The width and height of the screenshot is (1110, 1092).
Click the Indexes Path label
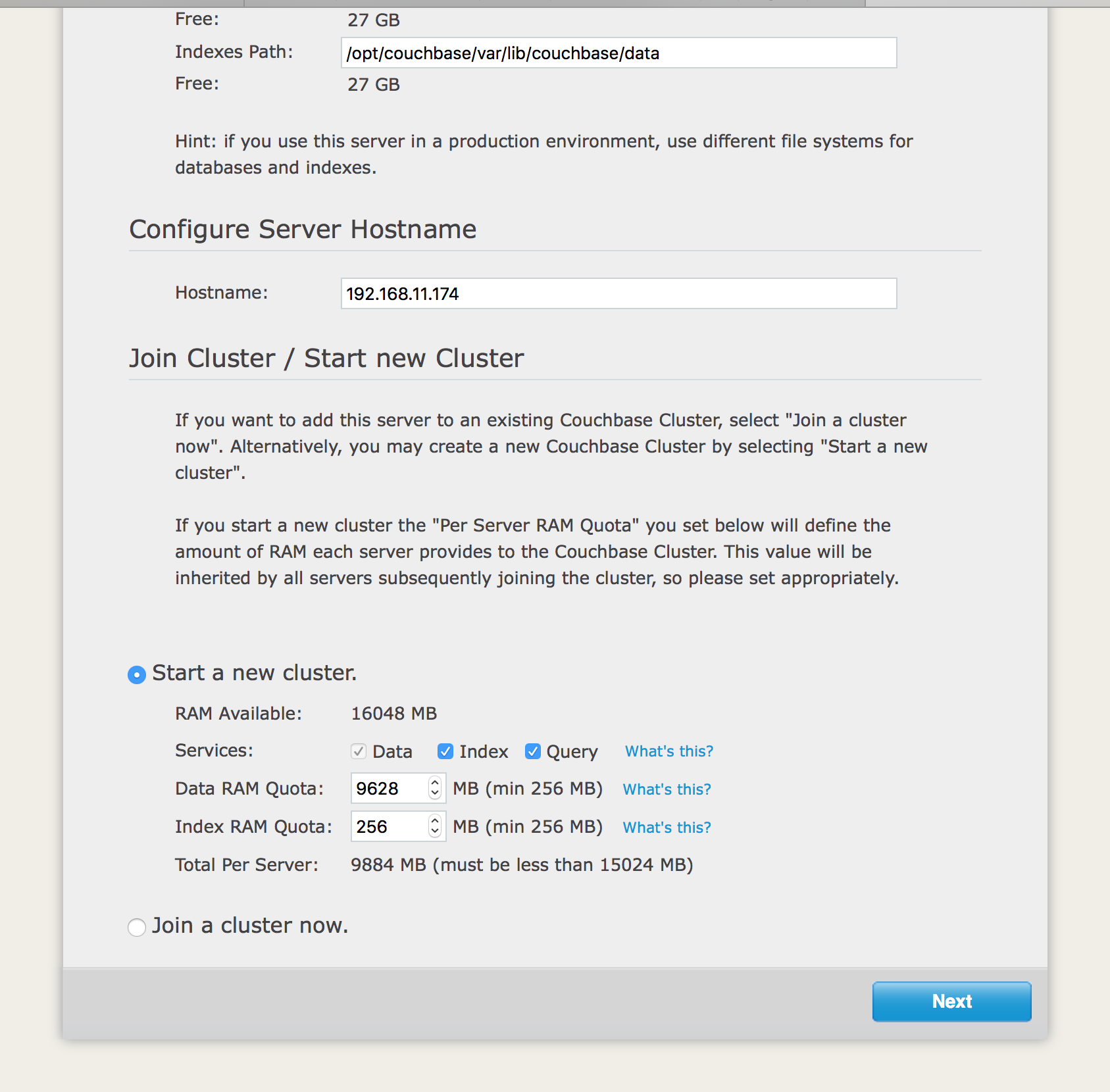(x=234, y=52)
